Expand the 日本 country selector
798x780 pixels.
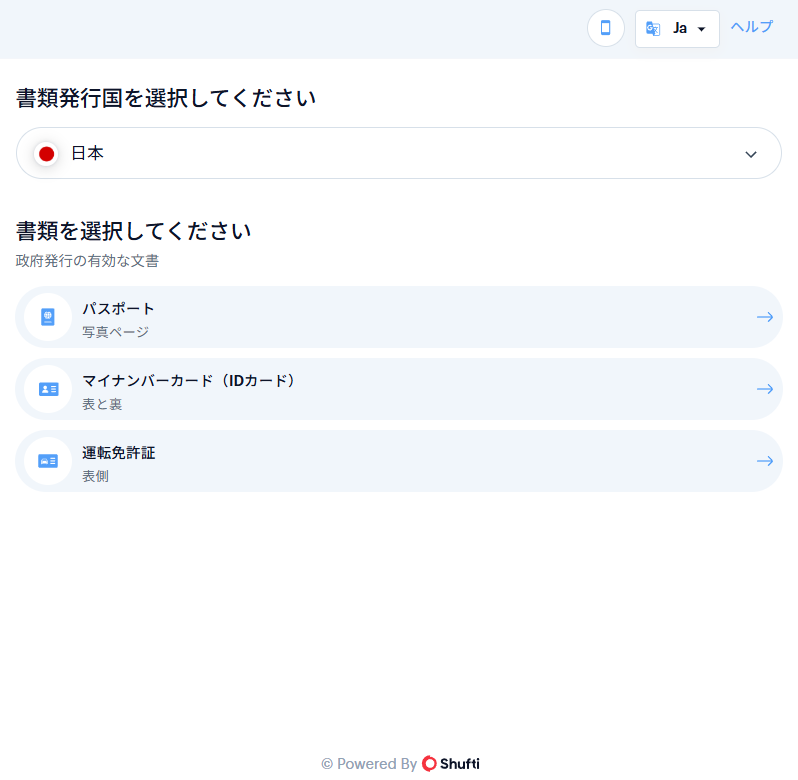tap(399, 153)
